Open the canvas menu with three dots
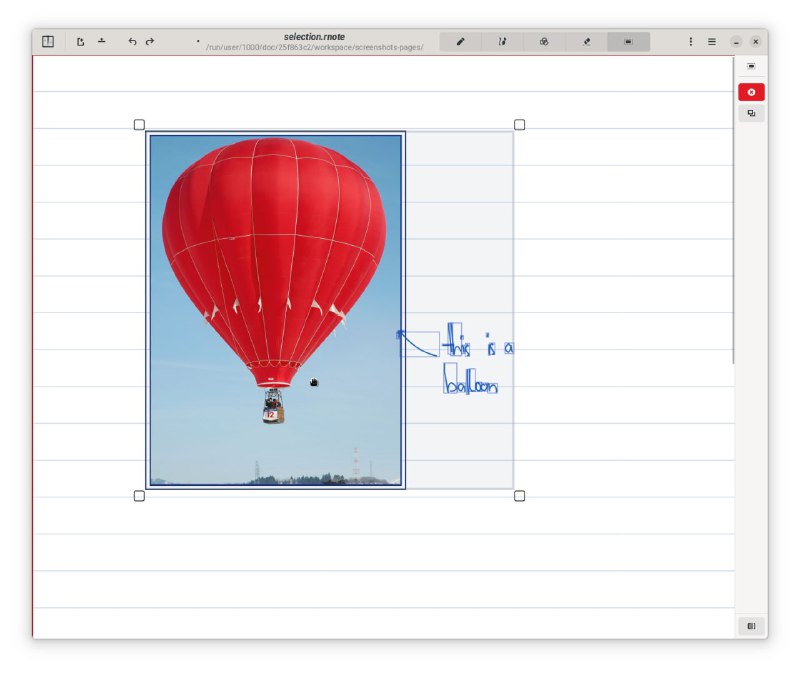 pyautogui.click(x=690, y=42)
